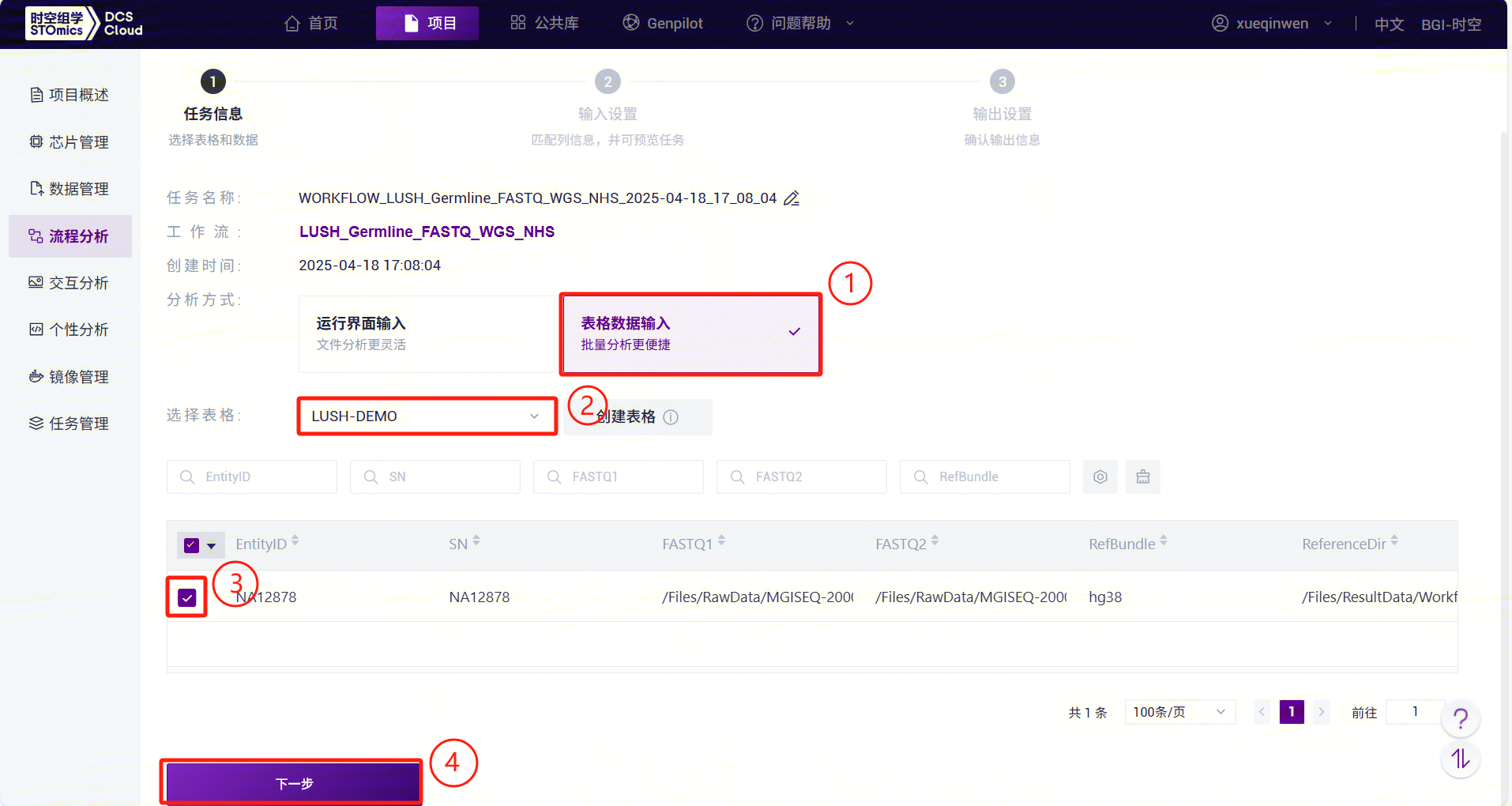Open the 100条/页 page size dropdown
The image size is (1512, 806).
1180,712
